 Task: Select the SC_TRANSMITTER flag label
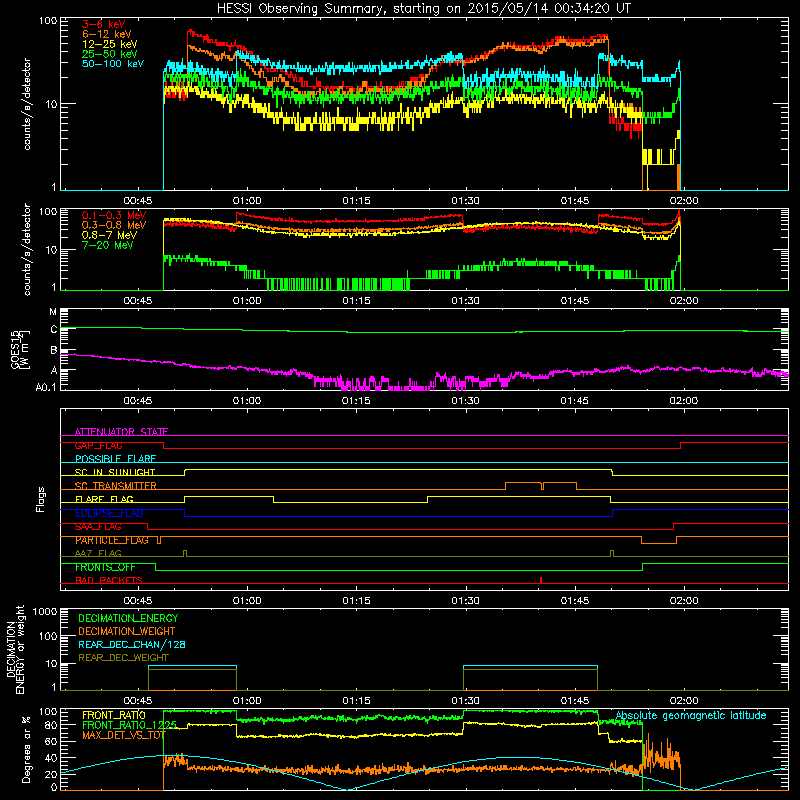[x=115, y=485]
